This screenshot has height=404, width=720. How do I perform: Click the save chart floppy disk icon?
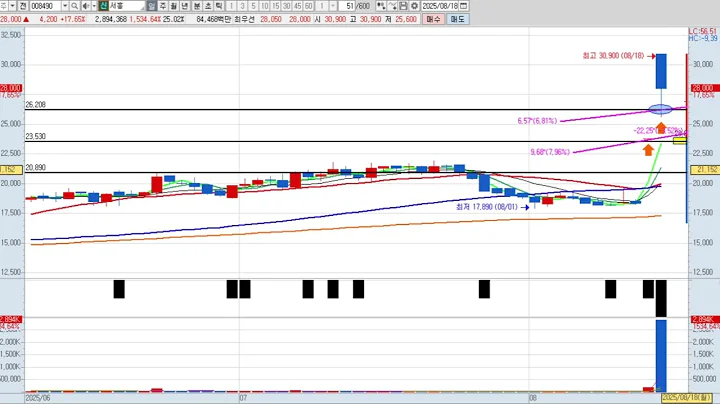[403, 6]
